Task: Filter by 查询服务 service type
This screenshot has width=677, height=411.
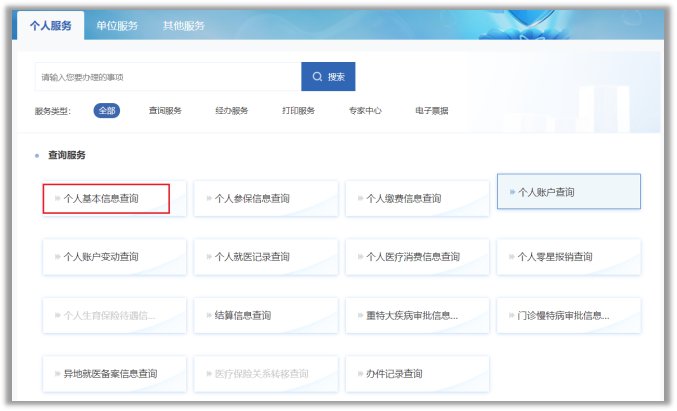Action: point(165,111)
